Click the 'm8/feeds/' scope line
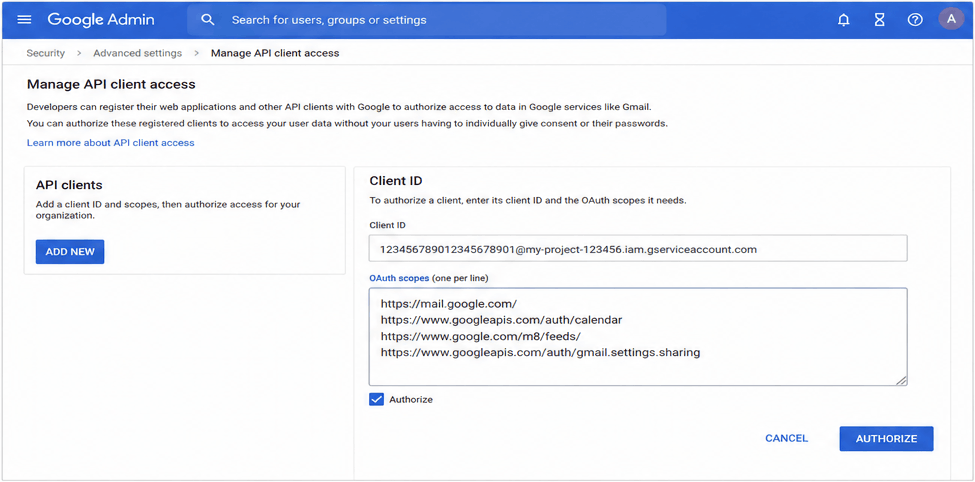This screenshot has width=975, height=482. [481, 336]
